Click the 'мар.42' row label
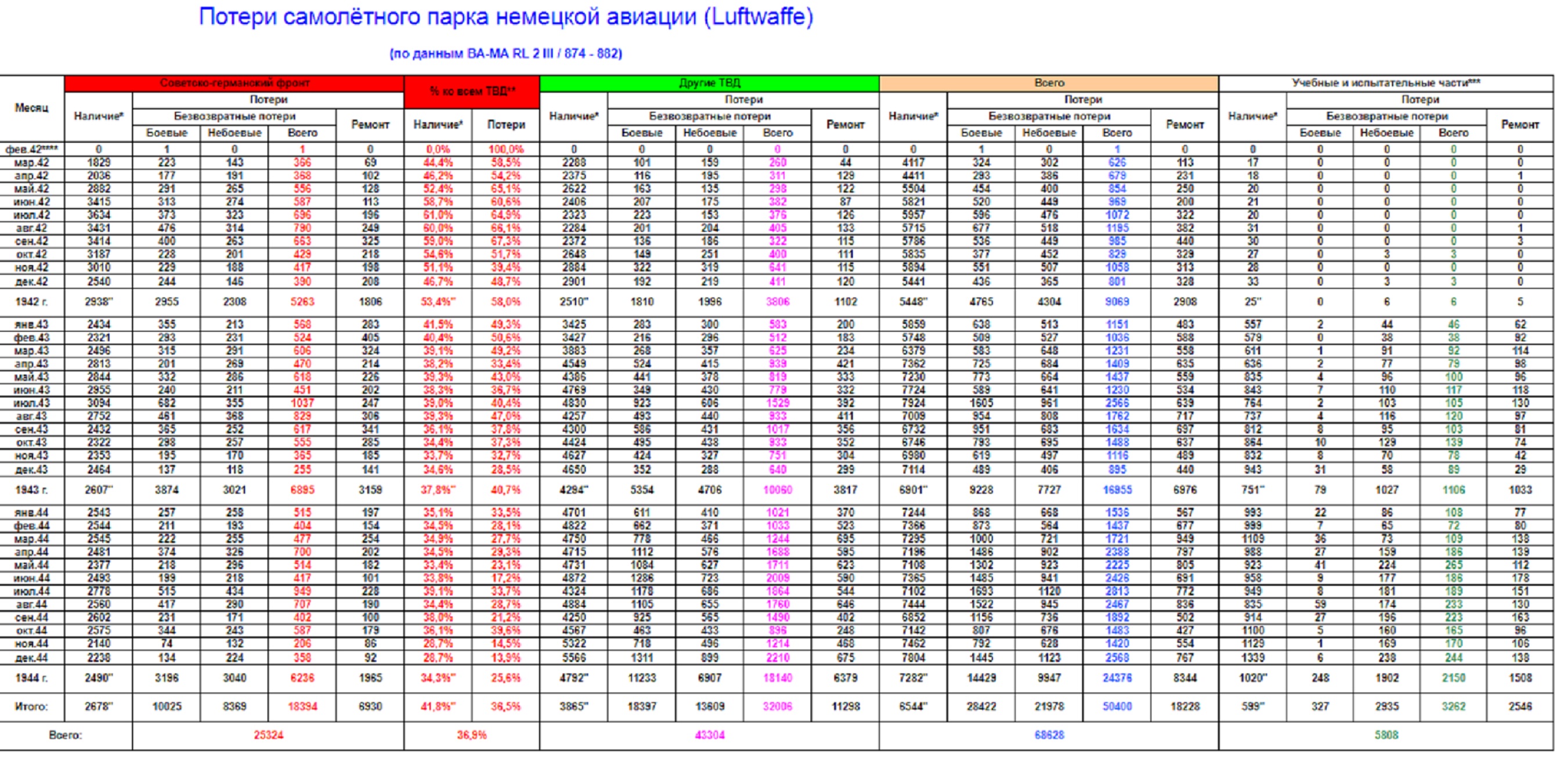Viewport: 1568px width, 772px height. 32,162
